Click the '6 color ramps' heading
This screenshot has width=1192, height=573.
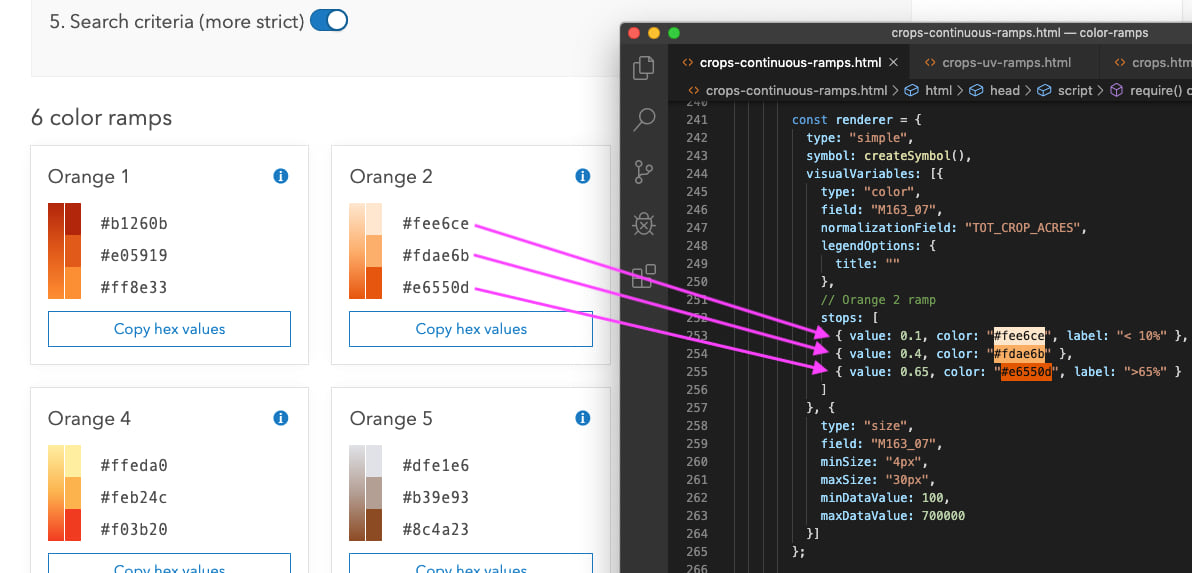[x=101, y=118]
